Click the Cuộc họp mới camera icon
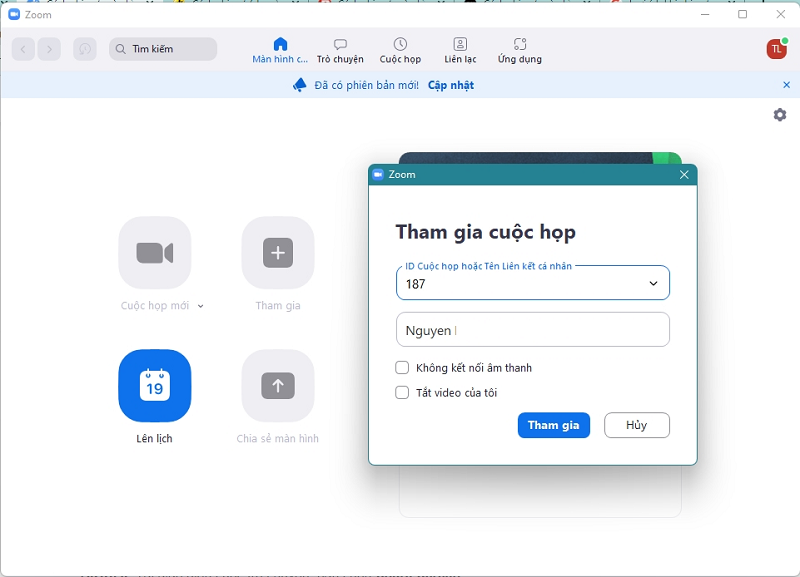The height and width of the screenshot is (577, 800). click(154, 253)
